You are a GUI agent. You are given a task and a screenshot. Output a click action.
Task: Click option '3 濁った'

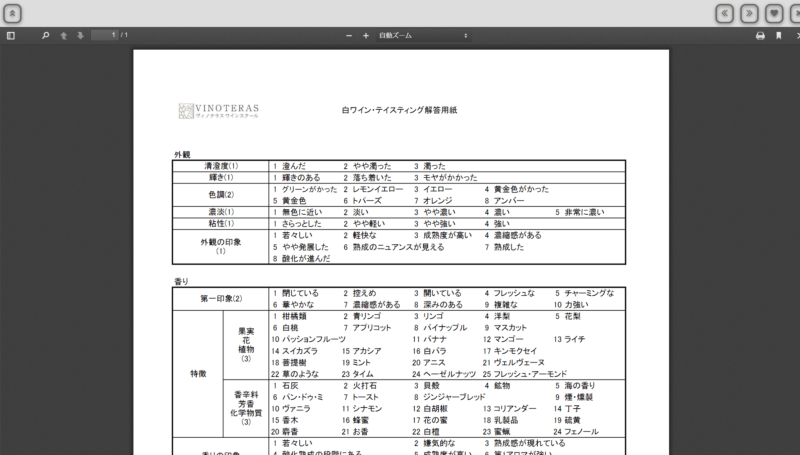[430, 166]
